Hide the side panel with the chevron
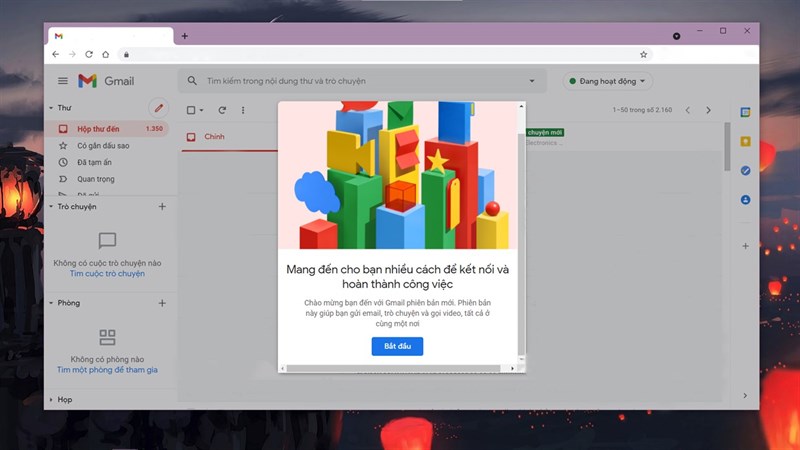The height and width of the screenshot is (450, 800). [745, 395]
